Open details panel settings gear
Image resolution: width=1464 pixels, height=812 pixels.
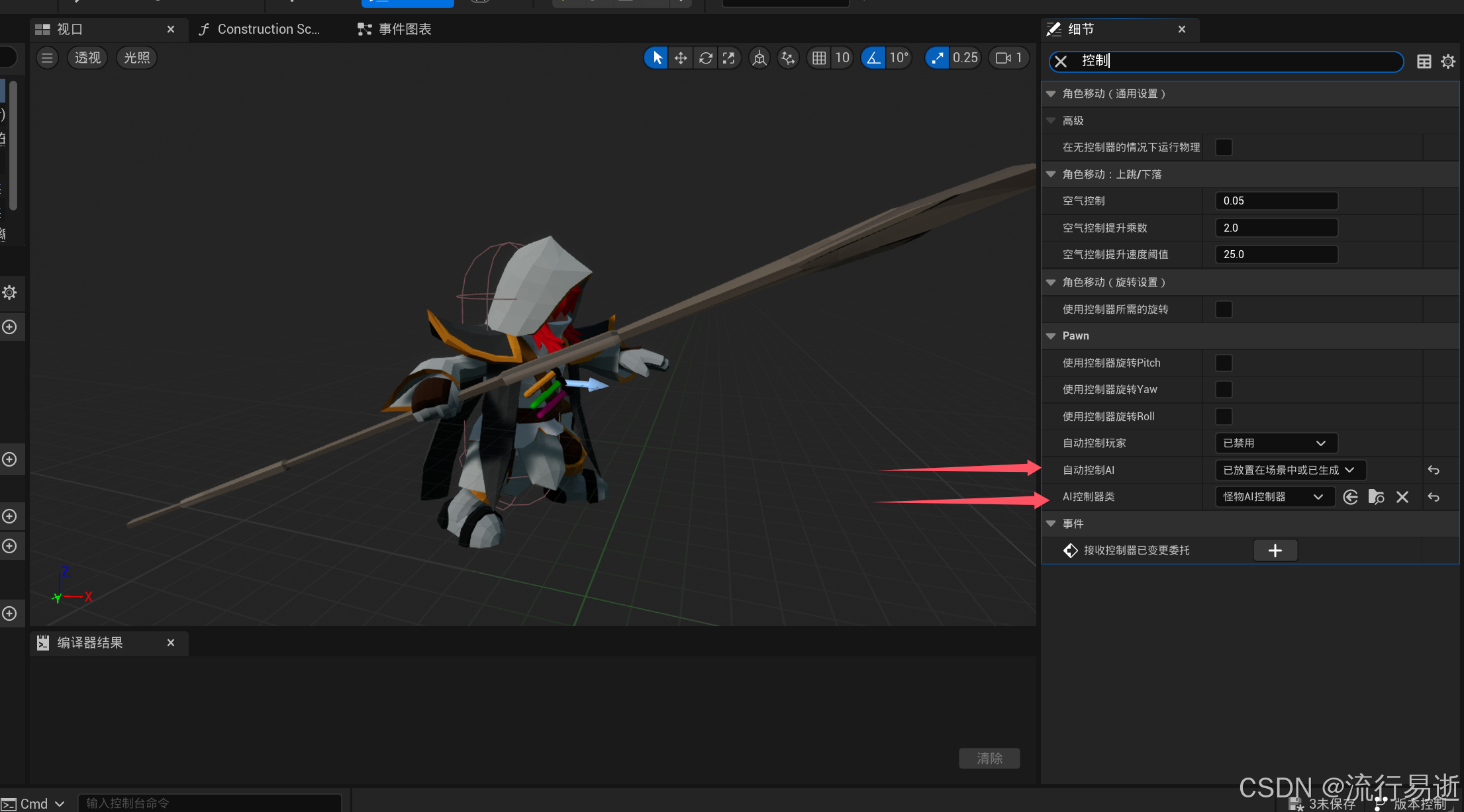coord(1448,62)
